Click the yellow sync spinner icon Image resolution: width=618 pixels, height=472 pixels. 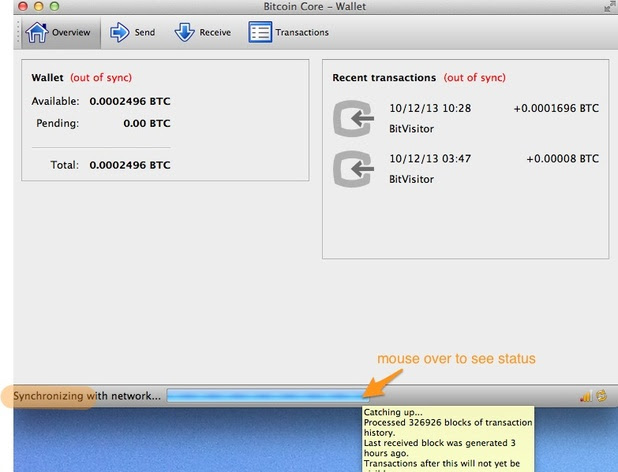click(x=601, y=396)
